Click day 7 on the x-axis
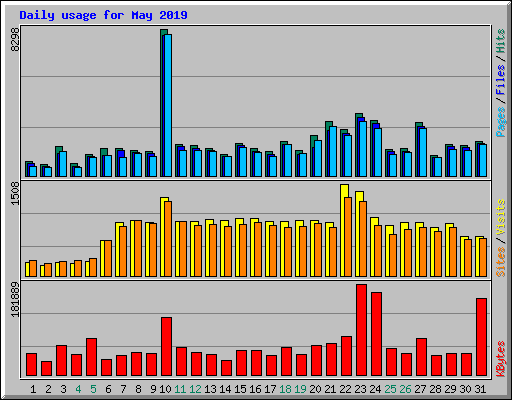Image resolution: width=512 pixels, height=400 pixels. [x=123, y=389]
